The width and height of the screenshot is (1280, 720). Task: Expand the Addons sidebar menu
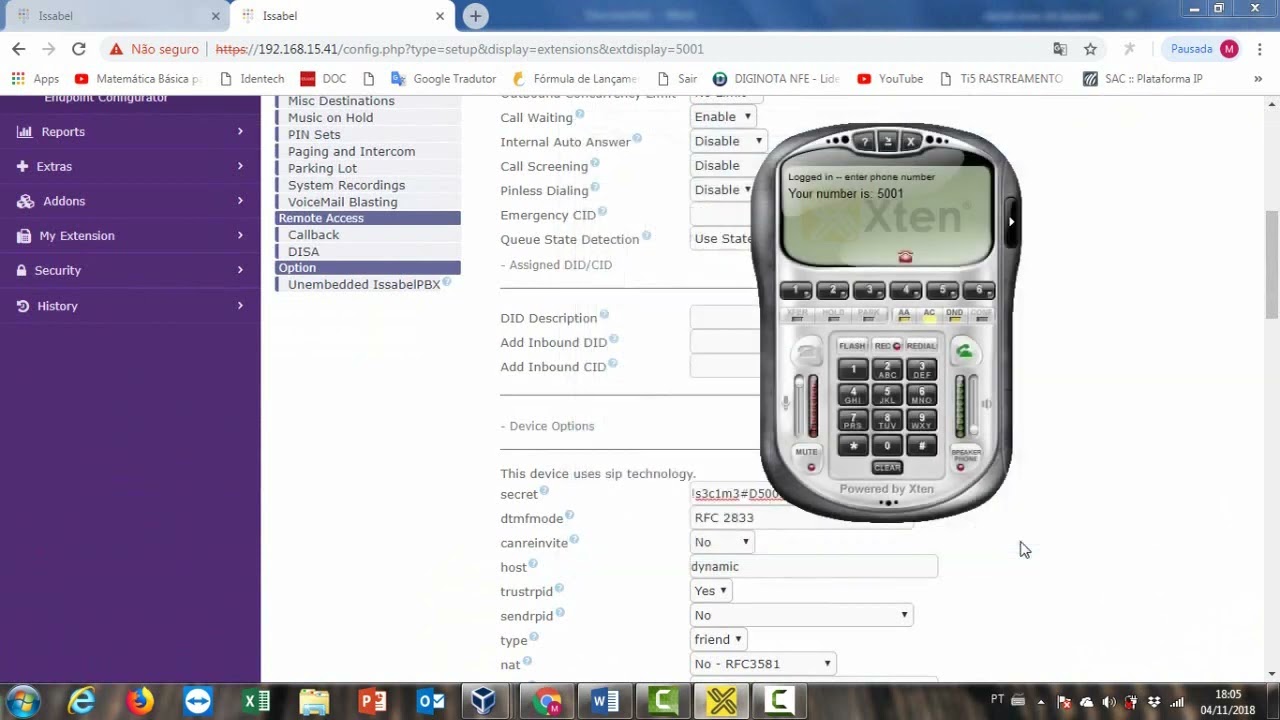(x=130, y=201)
